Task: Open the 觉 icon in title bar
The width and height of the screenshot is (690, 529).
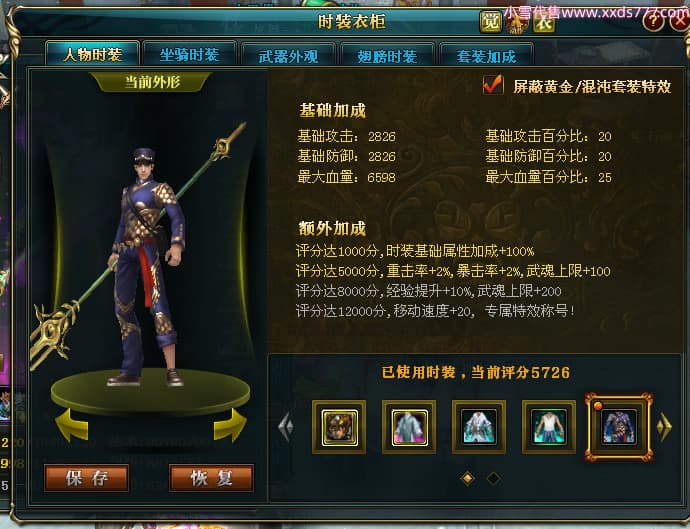Action: [x=490, y=22]
